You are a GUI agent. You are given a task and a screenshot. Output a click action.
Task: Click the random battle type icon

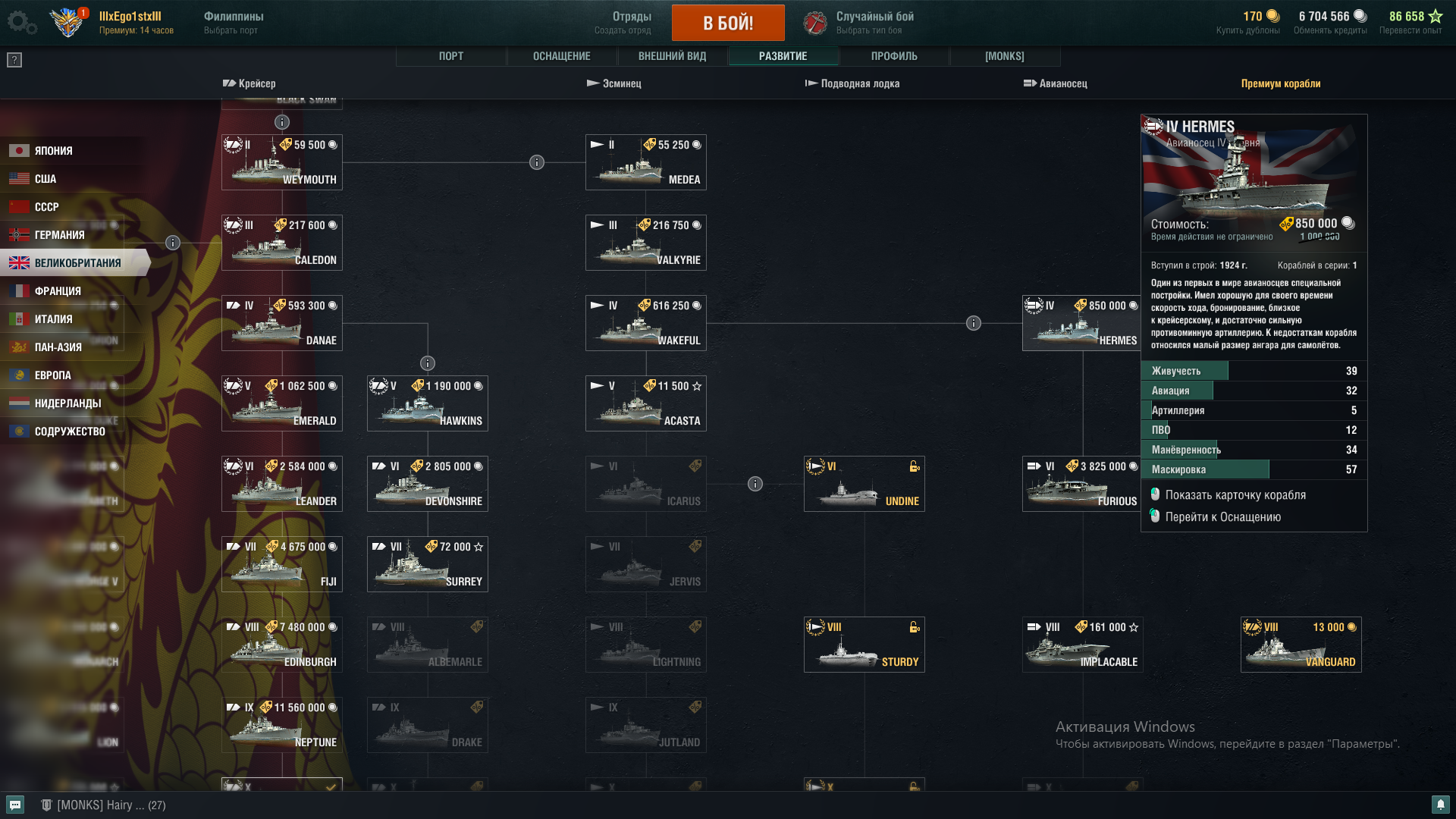coord(815,23)
